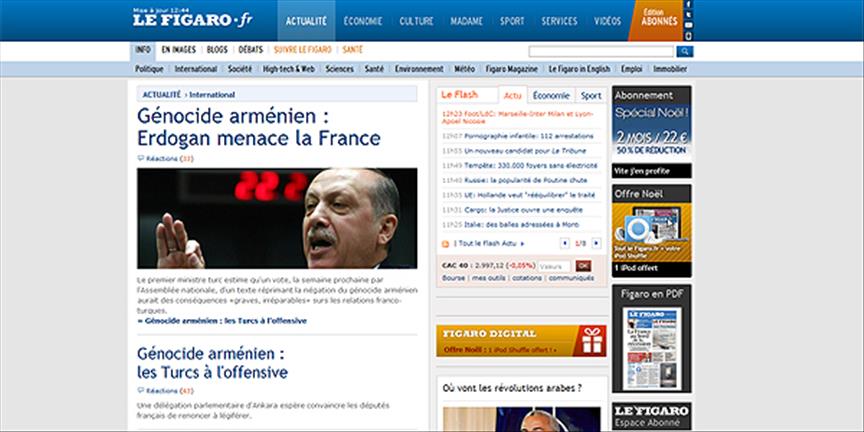Open the EN IMAGES sub-menu item

click(x=179, y=50)
